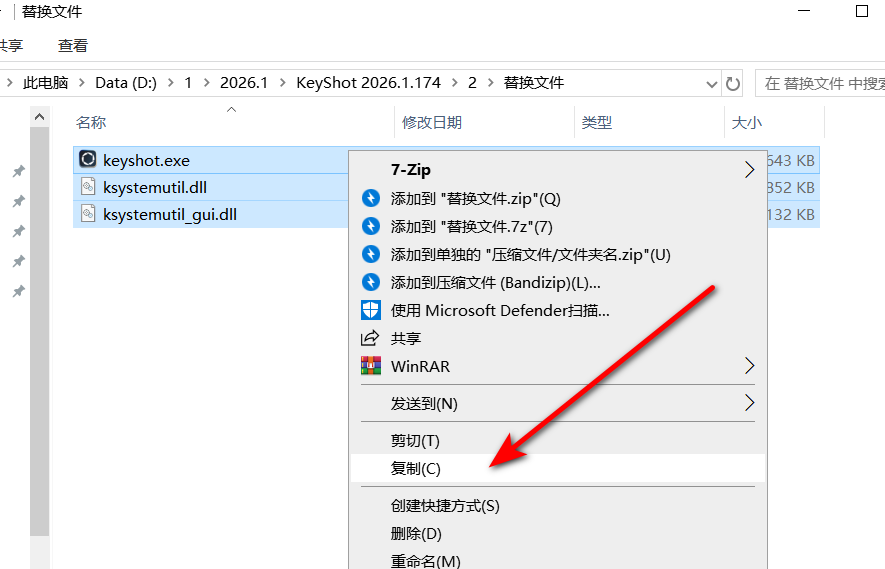Maximize the 替换文件 window
885x569 pixels.
[x=862, y=11]
